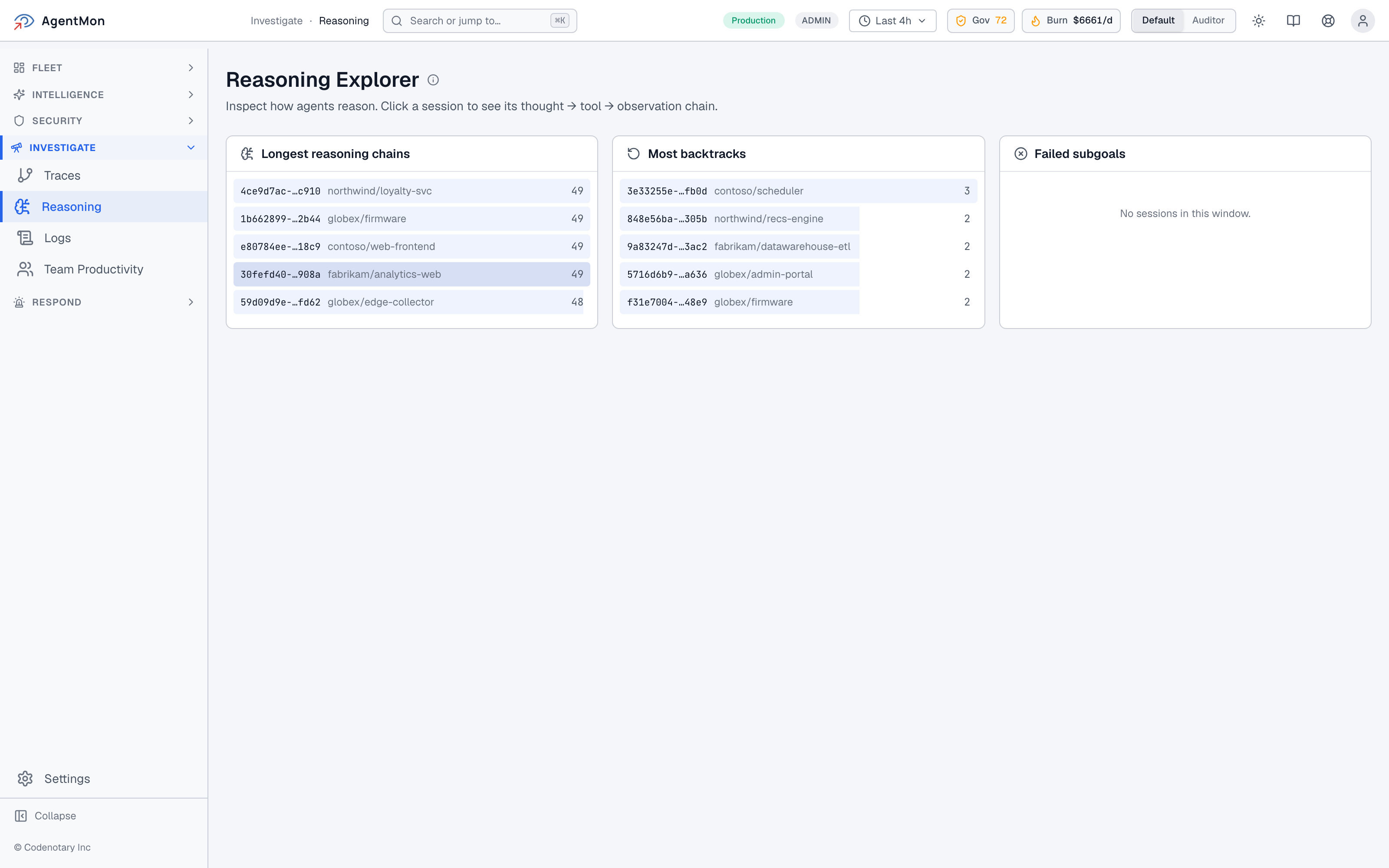Open the help lifebuoy icon
The image size is (1389, 868).
point(1328,21)
